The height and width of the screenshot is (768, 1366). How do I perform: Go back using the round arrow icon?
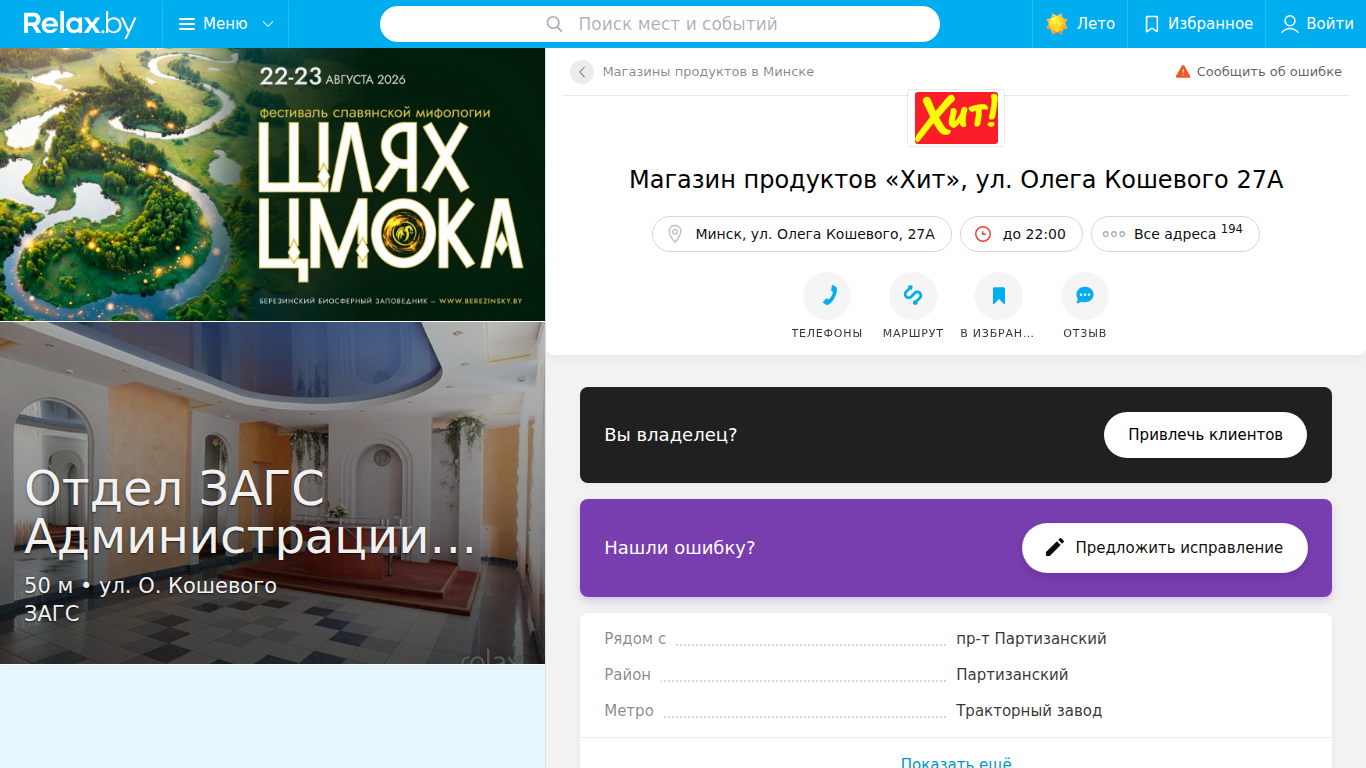pyautogui.click(x=582, y=72)
